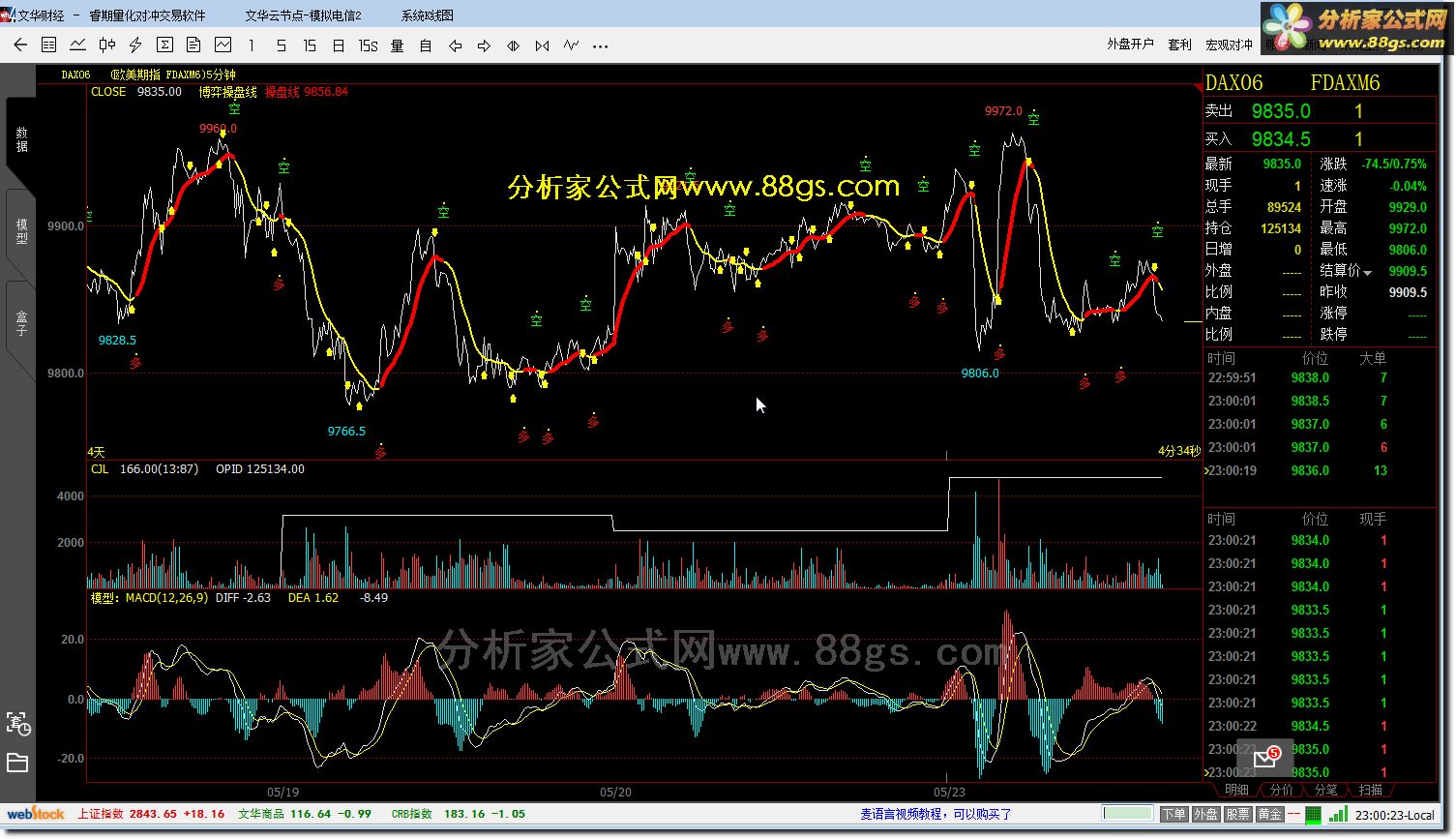Image resolution: width=1456 pixels, height=839 pixels.
Task: Click the CRB指数 ticker entry
Action: pos(459,814)
